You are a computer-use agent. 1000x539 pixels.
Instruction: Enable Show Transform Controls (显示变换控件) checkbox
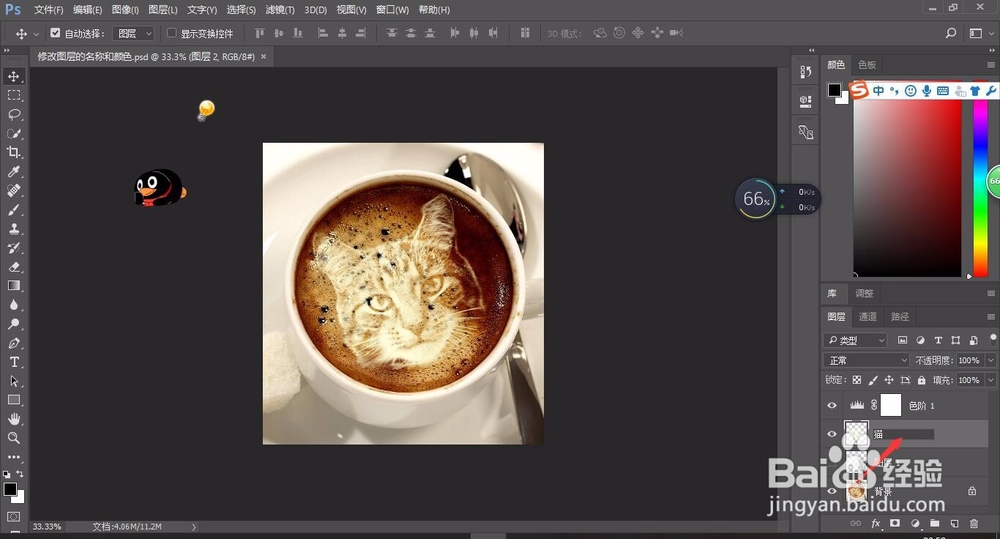pyautogui.click(x=171, y=33)
